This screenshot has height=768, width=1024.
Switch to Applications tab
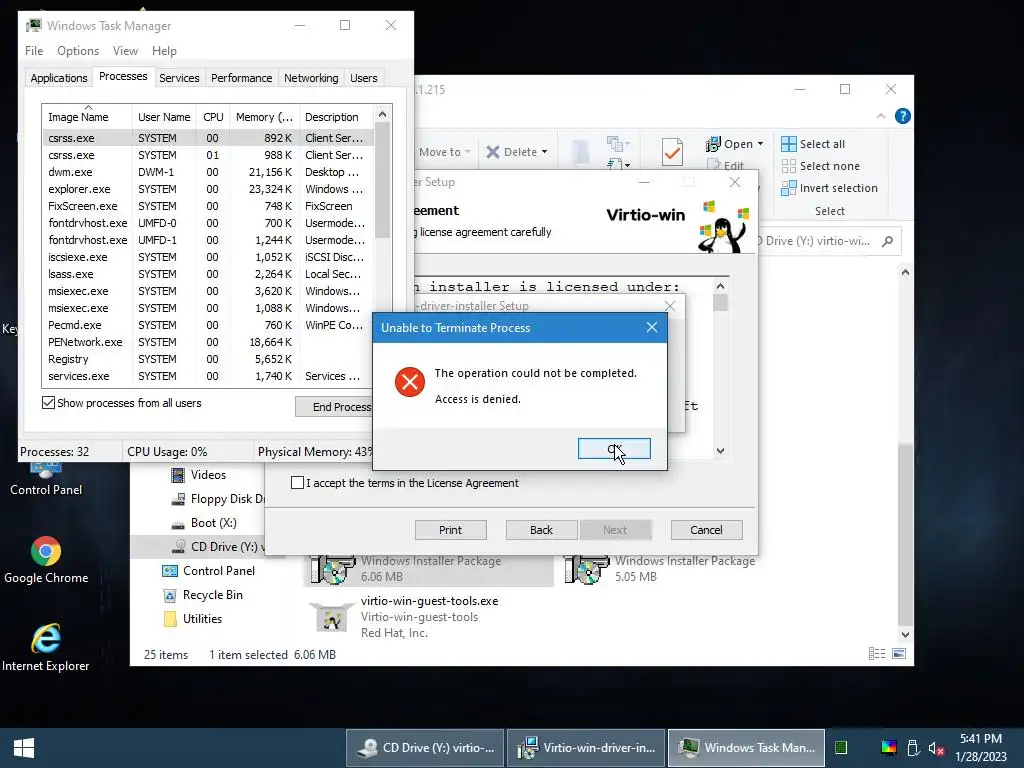tap(59, 78)
